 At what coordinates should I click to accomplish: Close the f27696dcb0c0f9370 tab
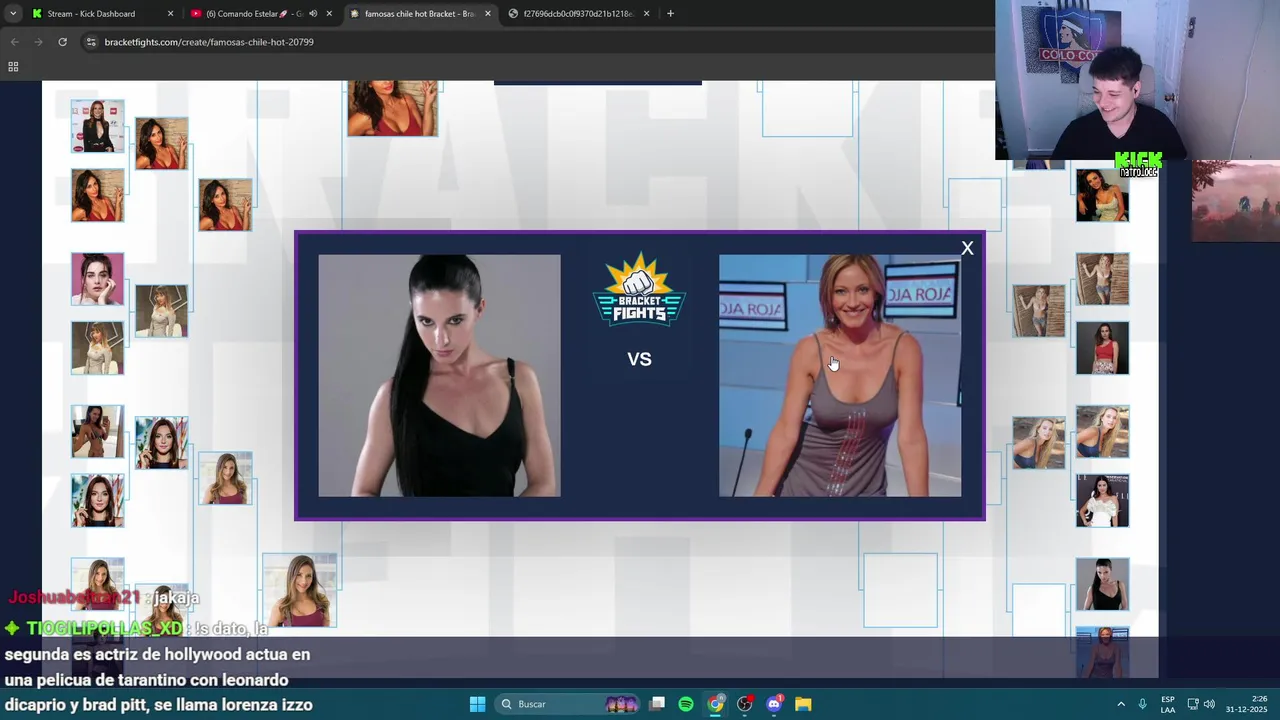click(647, 14)
